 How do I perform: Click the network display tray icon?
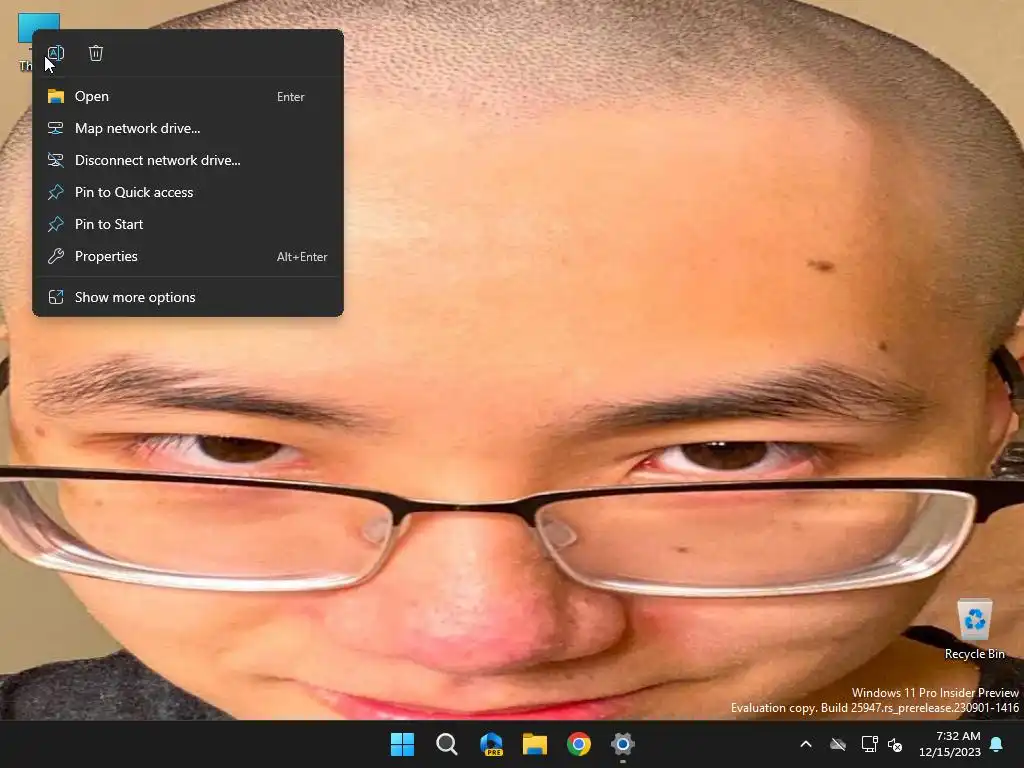[x=869, y=744]
